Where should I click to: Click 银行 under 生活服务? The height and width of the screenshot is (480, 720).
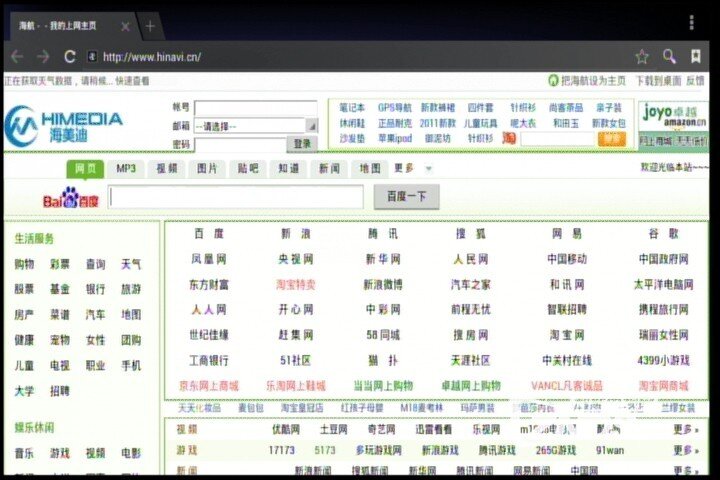point(96,289)
